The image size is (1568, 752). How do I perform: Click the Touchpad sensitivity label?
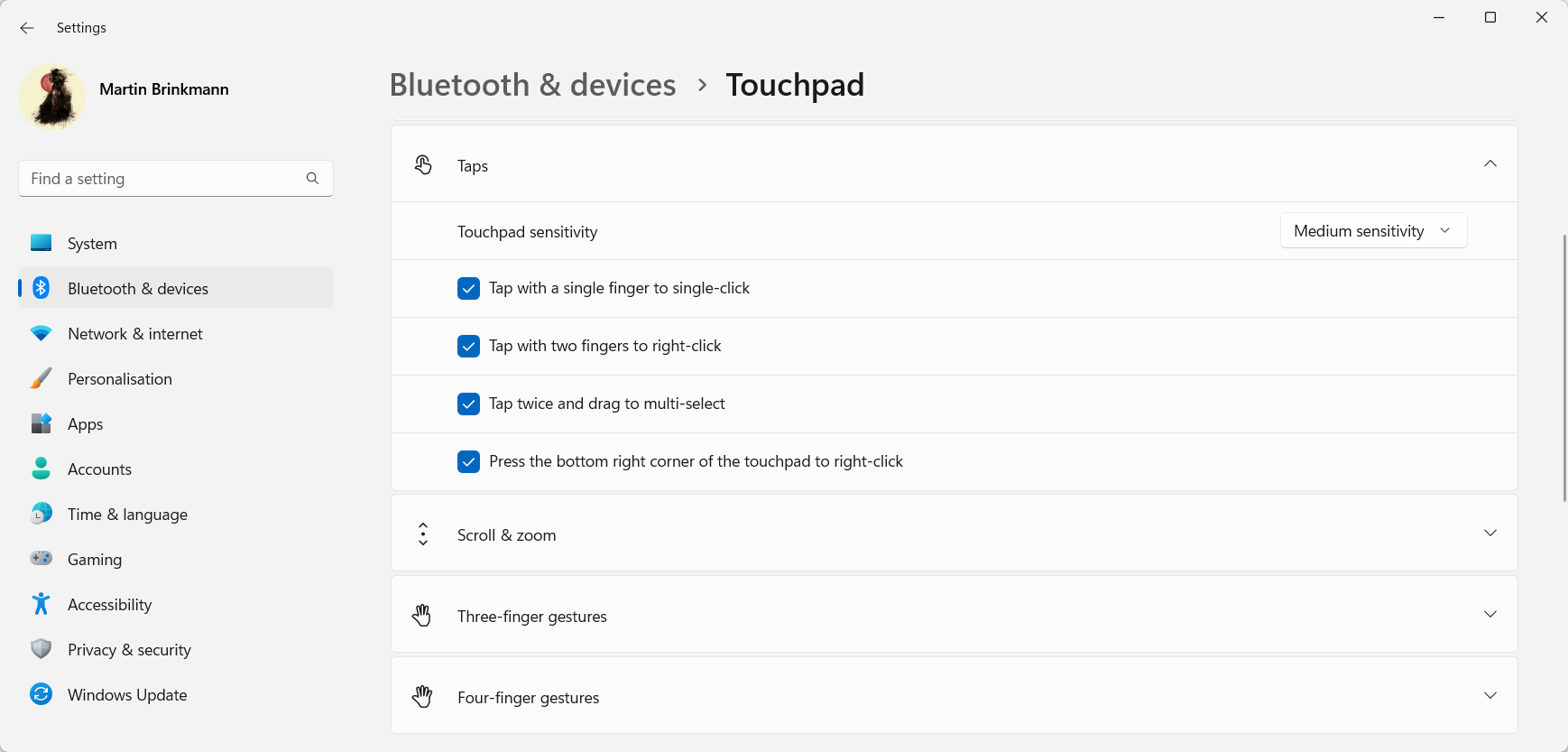coord(527,232)
